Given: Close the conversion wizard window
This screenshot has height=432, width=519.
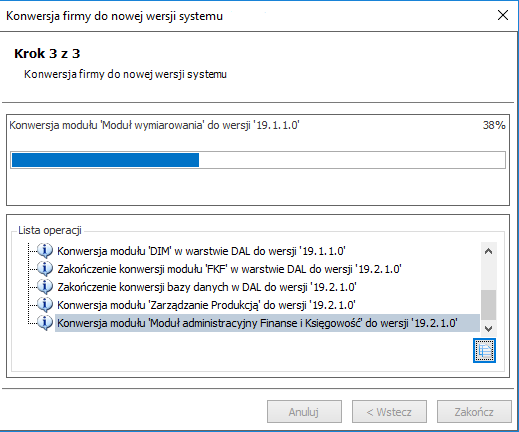Looking at the screenshot, I should pyautogui.click(x=503, y=15).
